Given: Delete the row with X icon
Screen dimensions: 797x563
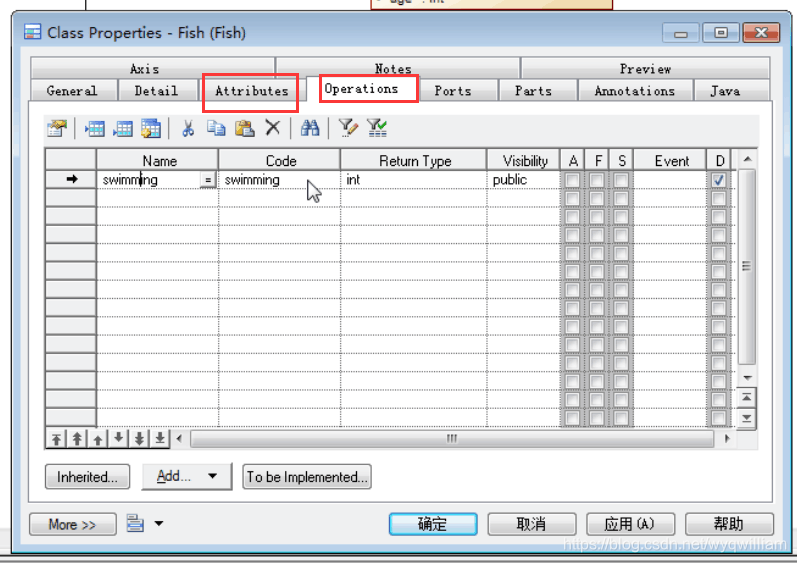Looking at the screenshot, I should (x=273, y=128).
